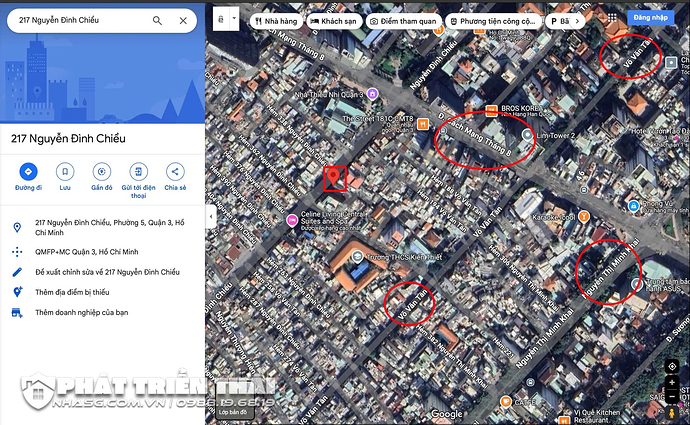This screenshot has width=690, height=425.
Task: Click the BROS KOREA restaurant marker
Action: 491,110
